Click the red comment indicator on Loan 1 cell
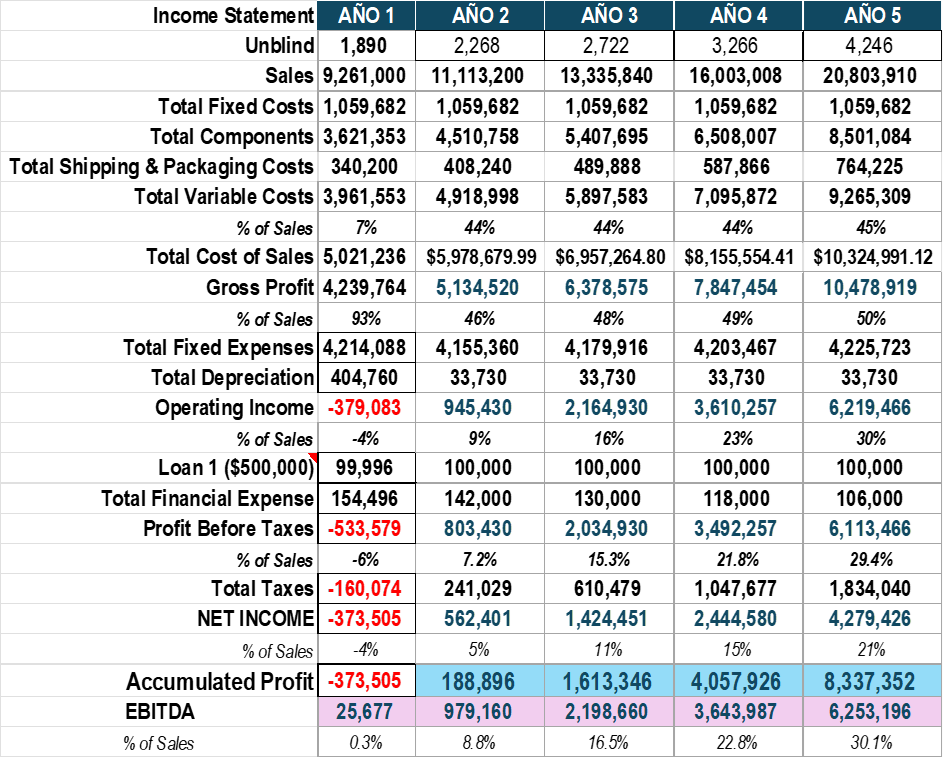Screen dimensions: 943x758 pyautogui.click(x=313, y=457)
